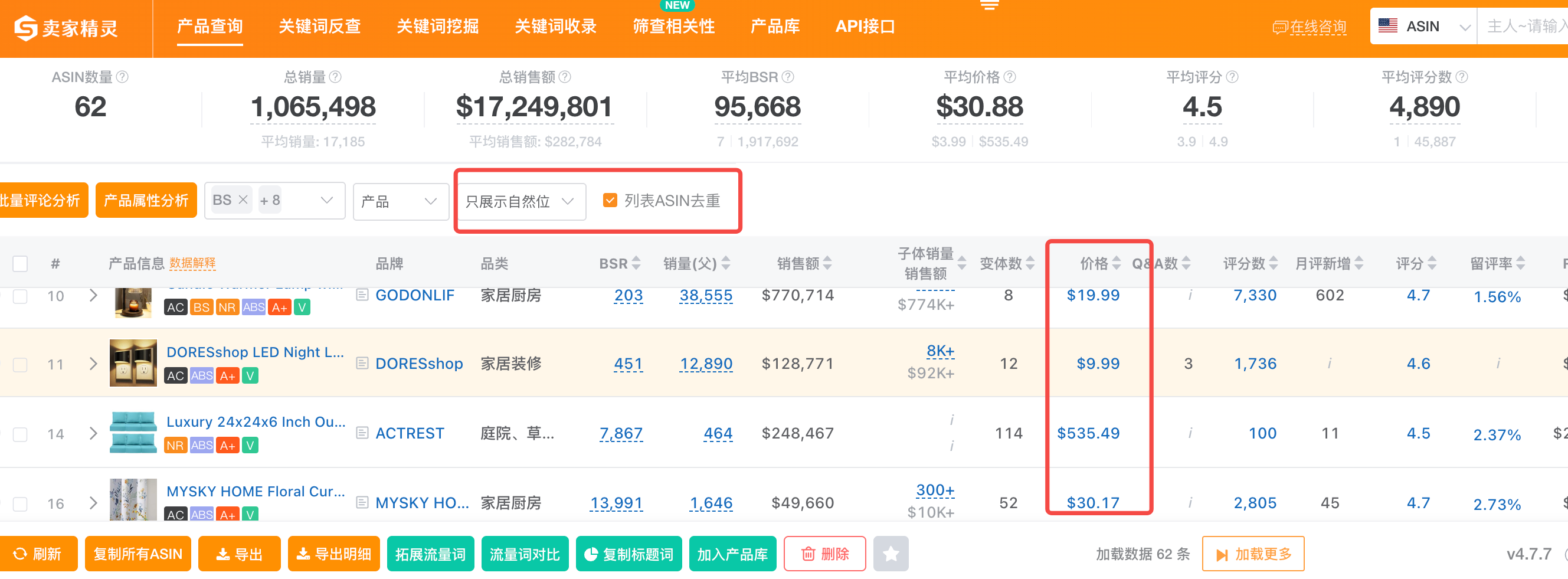Remove the BS filter tag
Screen dimensions: 1568x579
pos(243,199)
